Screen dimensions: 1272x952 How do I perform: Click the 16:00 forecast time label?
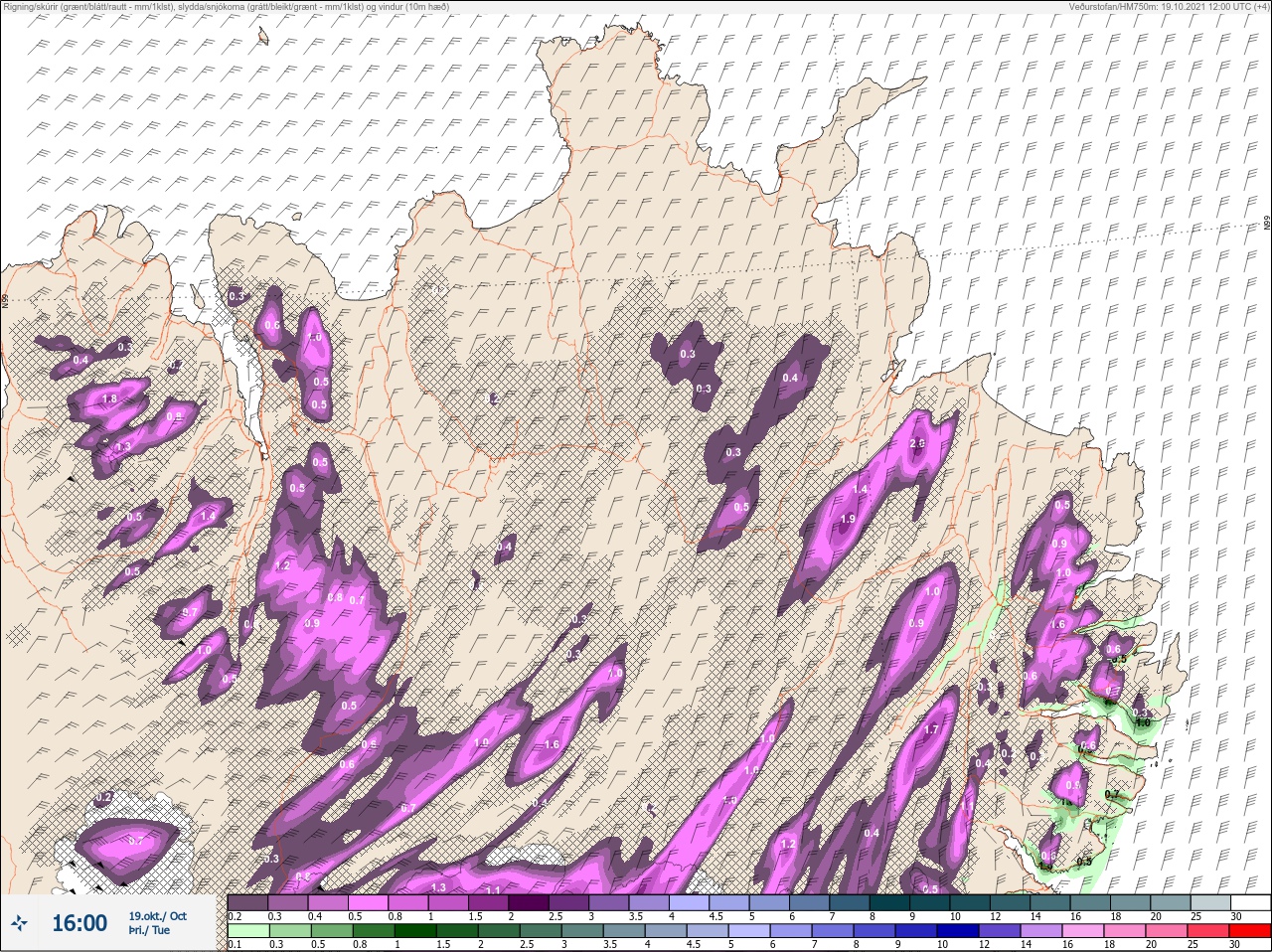pos(79,924)
